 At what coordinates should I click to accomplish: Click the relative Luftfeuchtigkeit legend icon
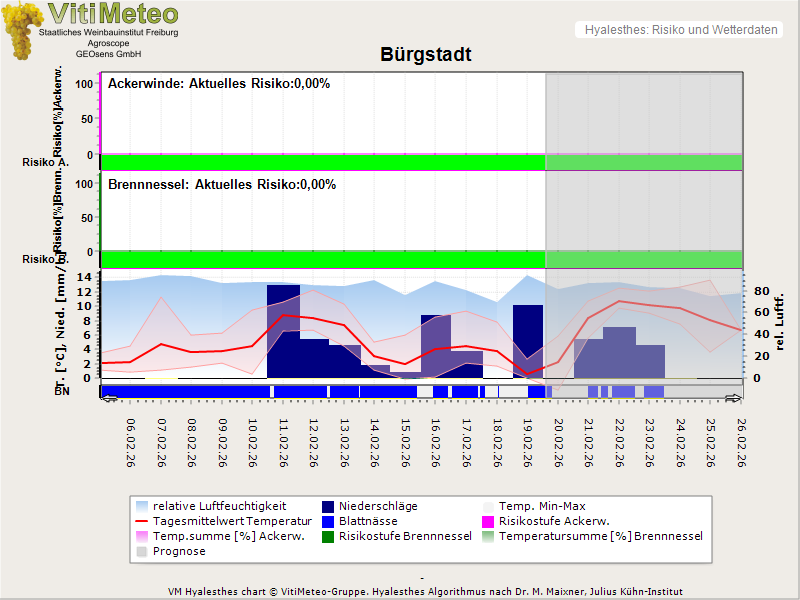(x=144, y=506)
